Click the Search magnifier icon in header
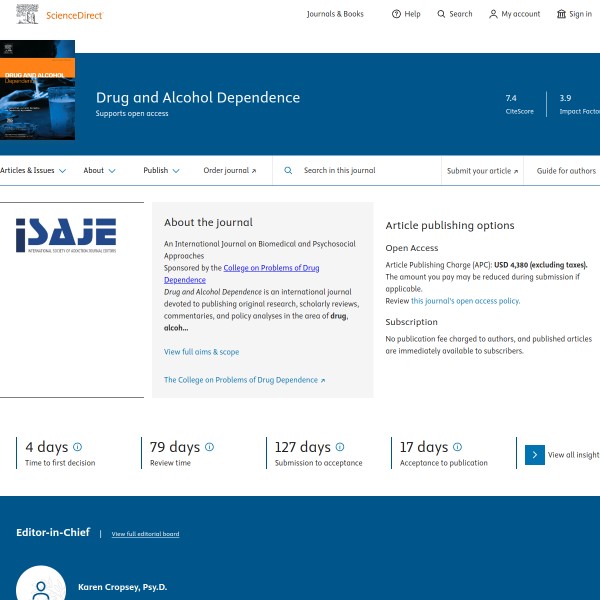This screenshot has width=600, height=600. click(x=442, y=14)
